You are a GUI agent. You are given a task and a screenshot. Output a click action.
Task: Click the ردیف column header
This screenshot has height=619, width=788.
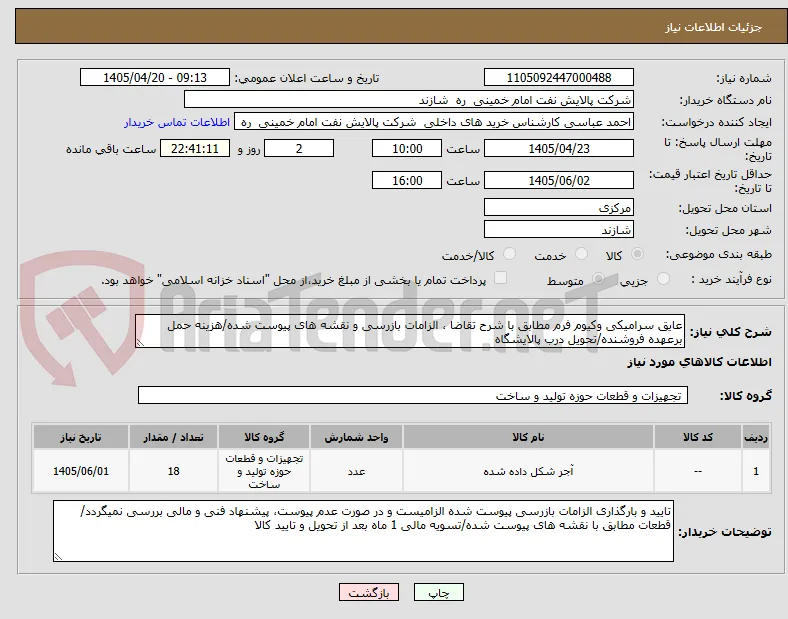coord(756,437)
